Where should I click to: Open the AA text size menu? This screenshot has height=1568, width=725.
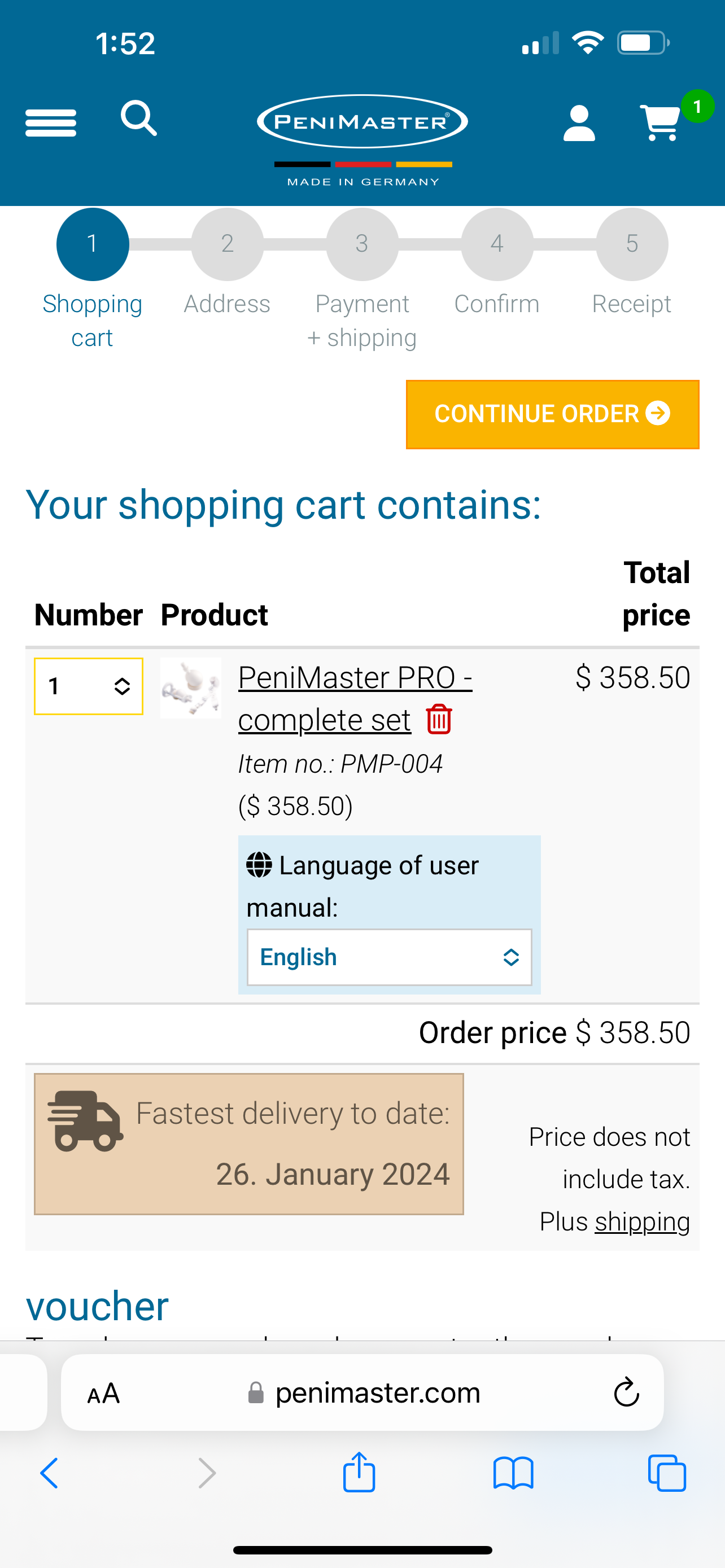[103, 1392]
